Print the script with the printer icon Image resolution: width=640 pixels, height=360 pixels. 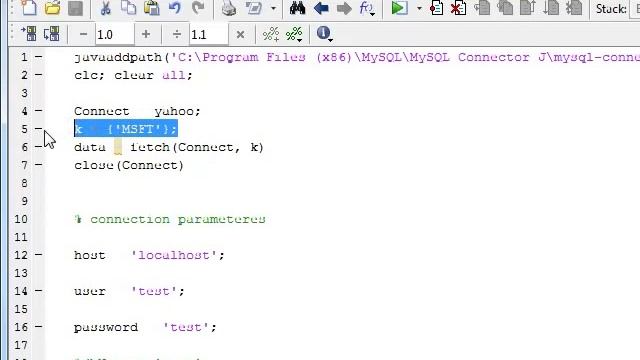[x=229, y=8]
